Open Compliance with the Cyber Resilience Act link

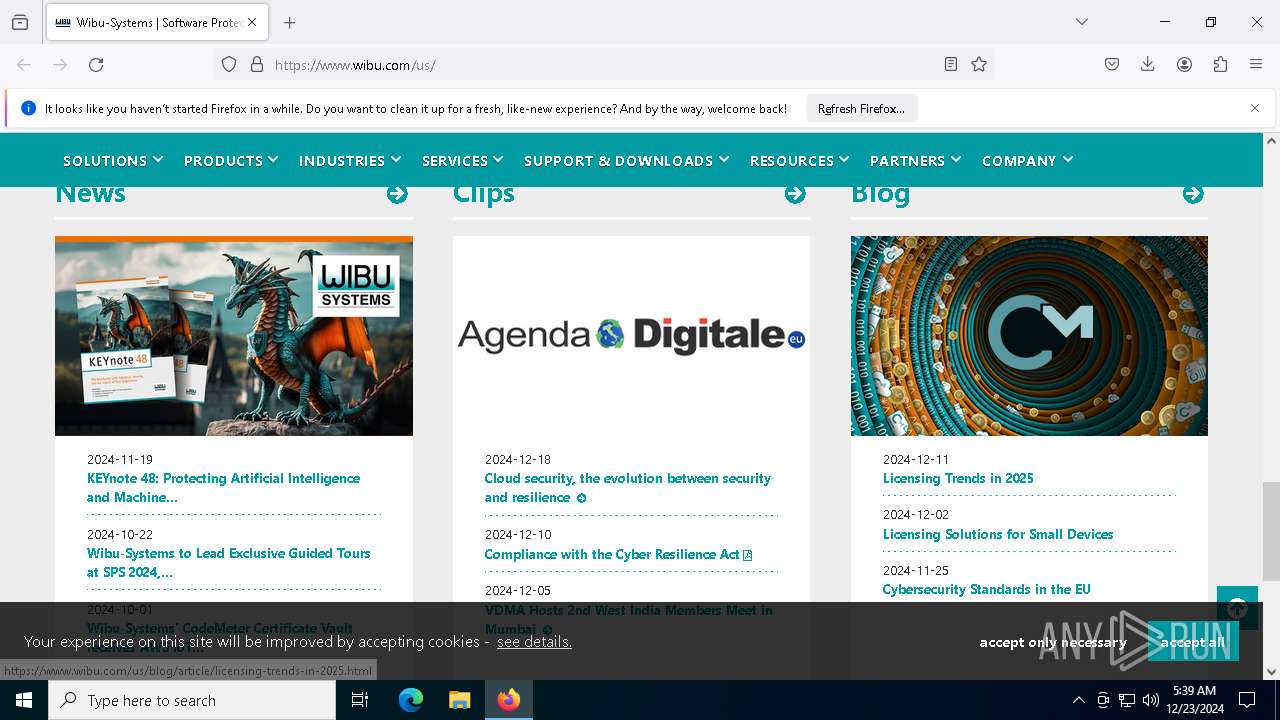[617, 554]
